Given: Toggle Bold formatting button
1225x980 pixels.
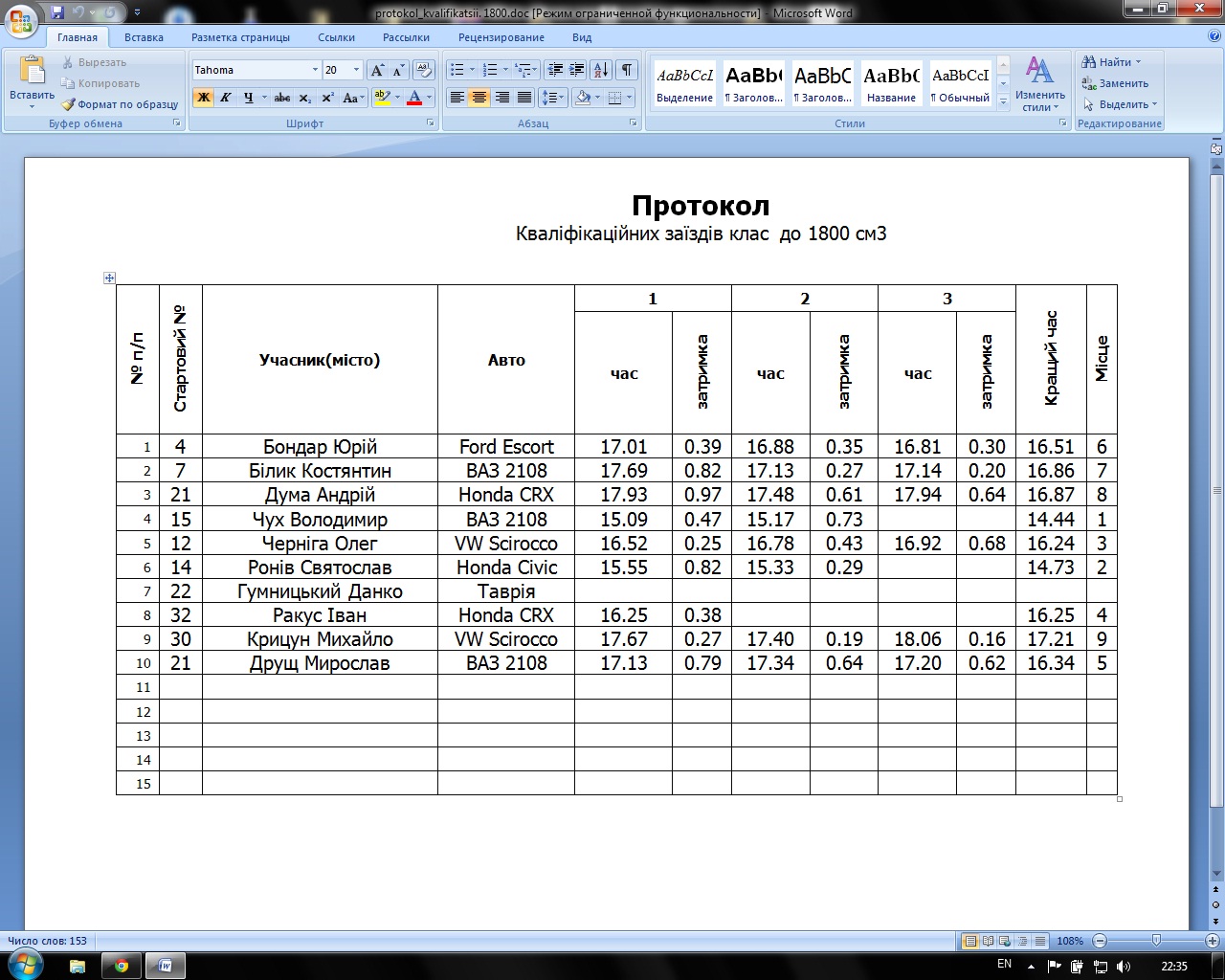Looking at the screenshot, I should 203,98.
